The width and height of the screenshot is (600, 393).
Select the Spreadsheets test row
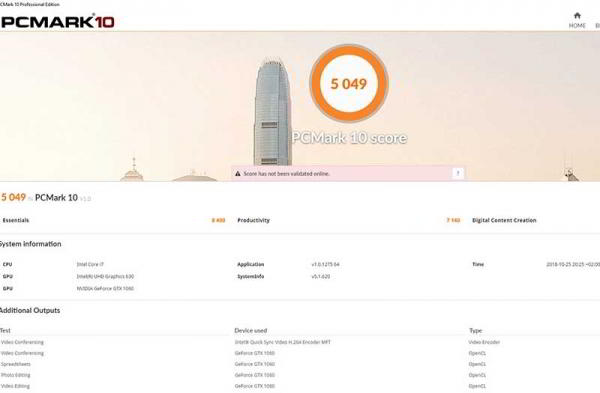click(x=16, y=364)
